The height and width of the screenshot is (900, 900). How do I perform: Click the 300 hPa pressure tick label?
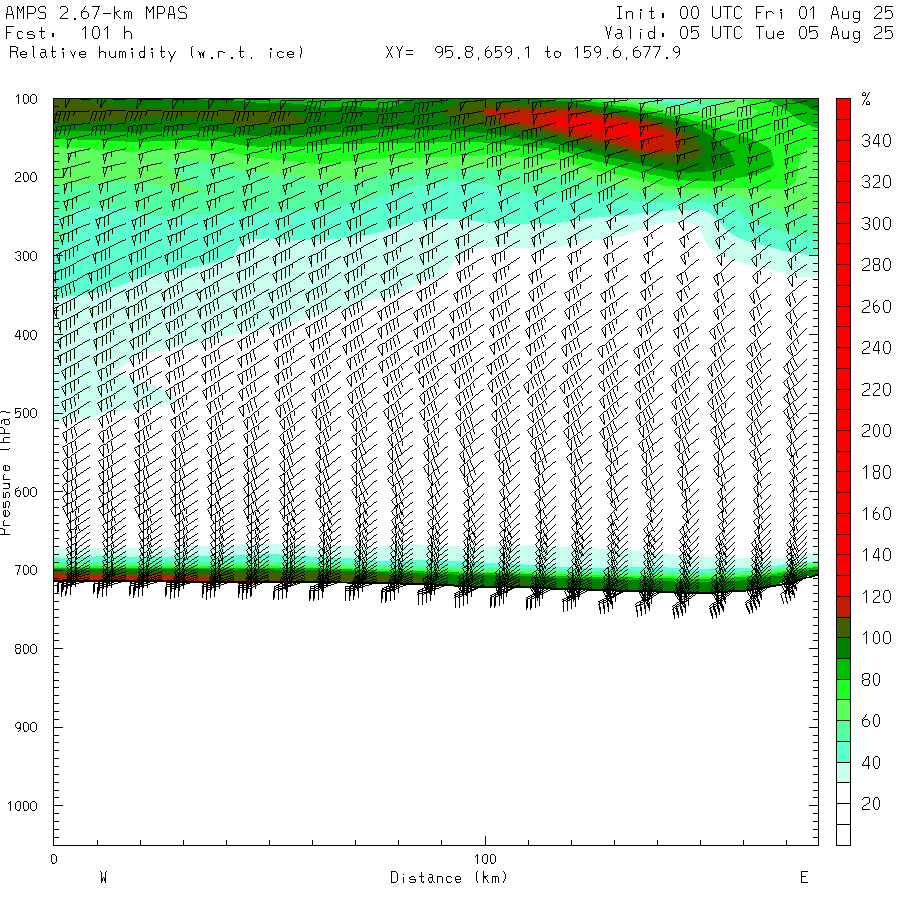pyautogui.click(x=26, y=256)
